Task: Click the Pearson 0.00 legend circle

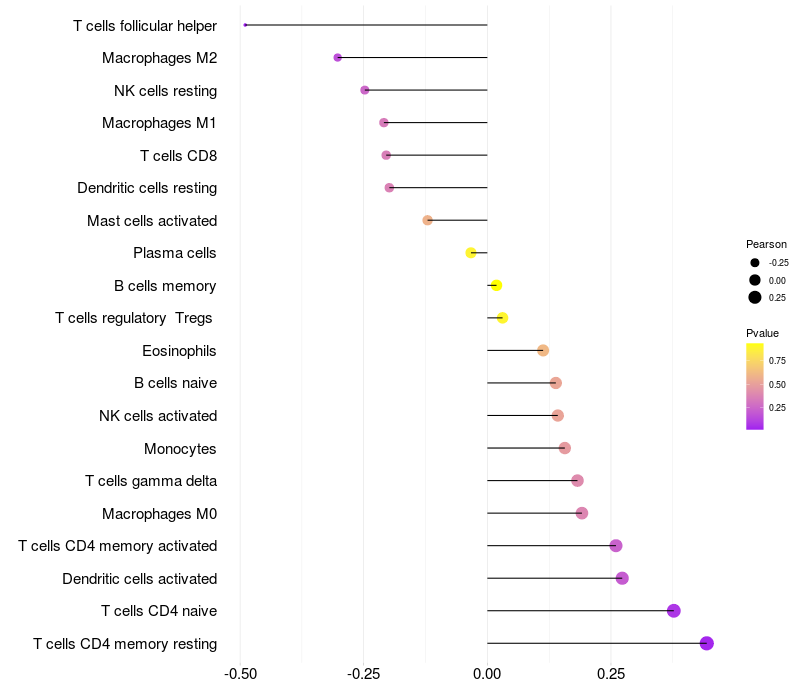Action: pos(755,280)
